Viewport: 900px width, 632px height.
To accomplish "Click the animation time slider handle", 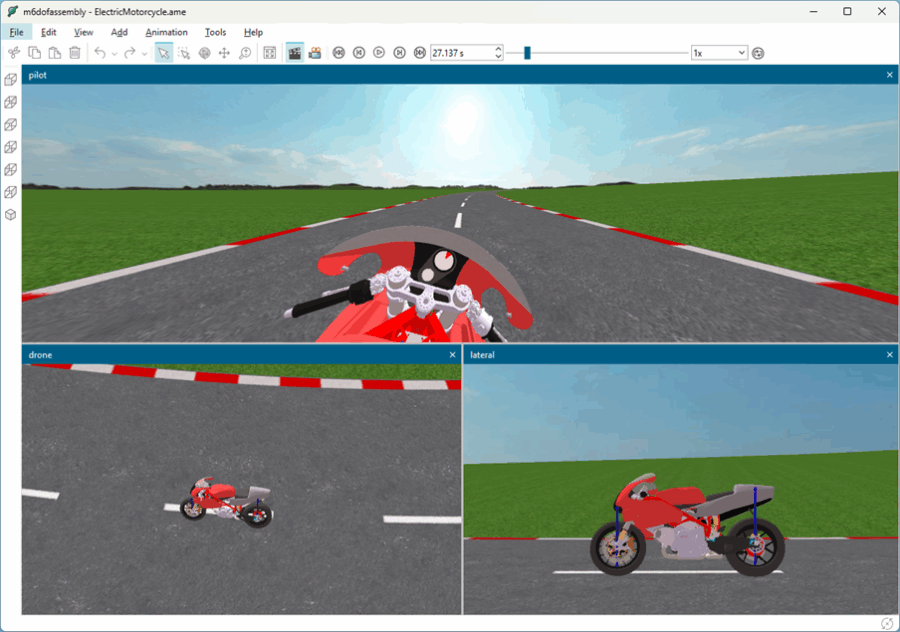I will tap(527, 53).
